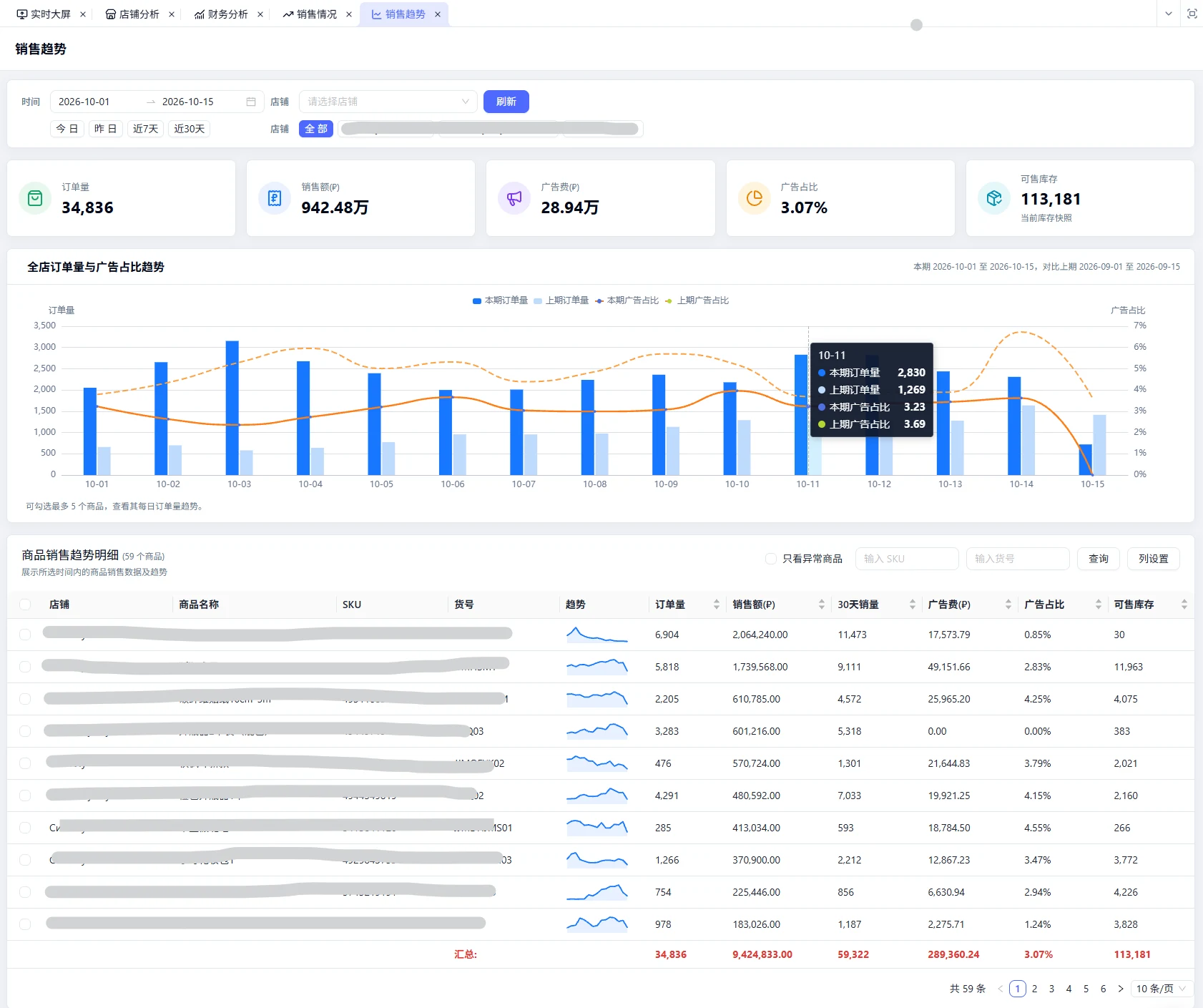
Task: Go to next page arrow in pagination
Action: (x=1121, y=989)
